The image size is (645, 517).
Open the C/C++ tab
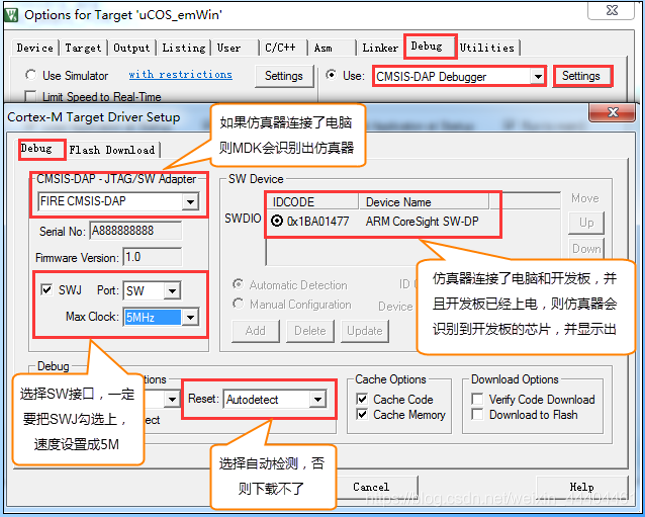tap(280, 48)
